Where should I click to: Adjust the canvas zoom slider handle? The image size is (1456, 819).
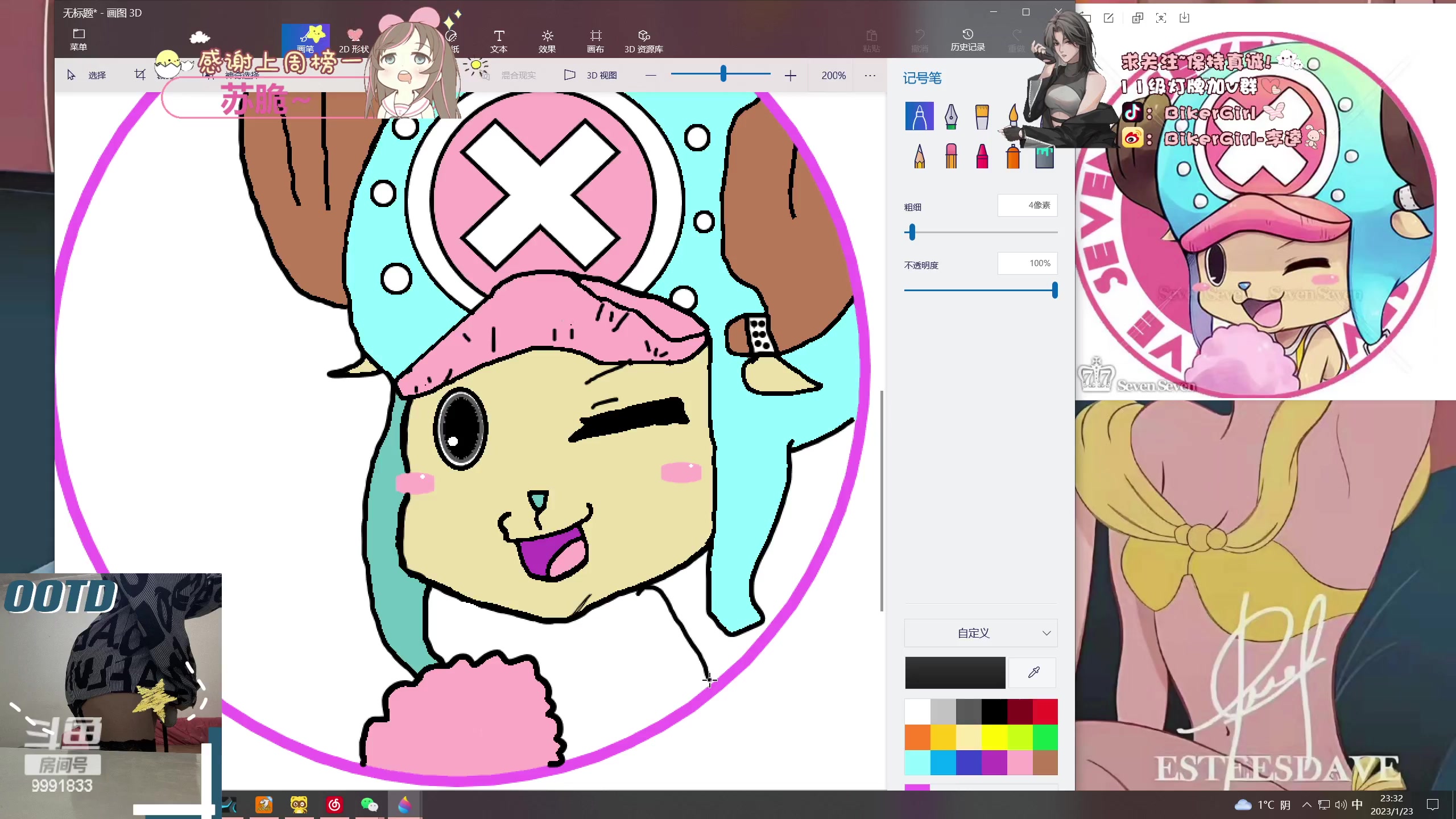pos(723,73)
